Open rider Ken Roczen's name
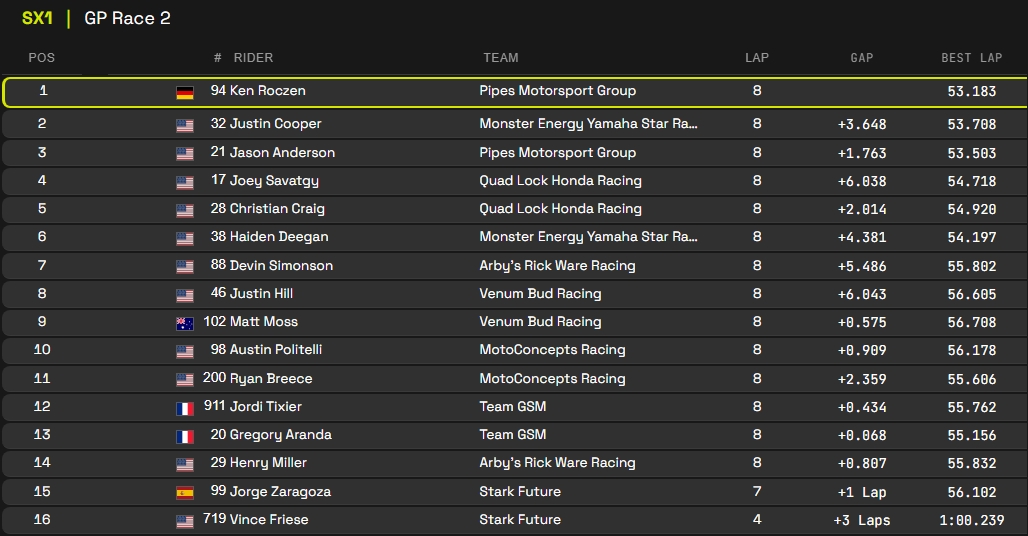This screenshot has height=536, width=1028. coord(267,91)
